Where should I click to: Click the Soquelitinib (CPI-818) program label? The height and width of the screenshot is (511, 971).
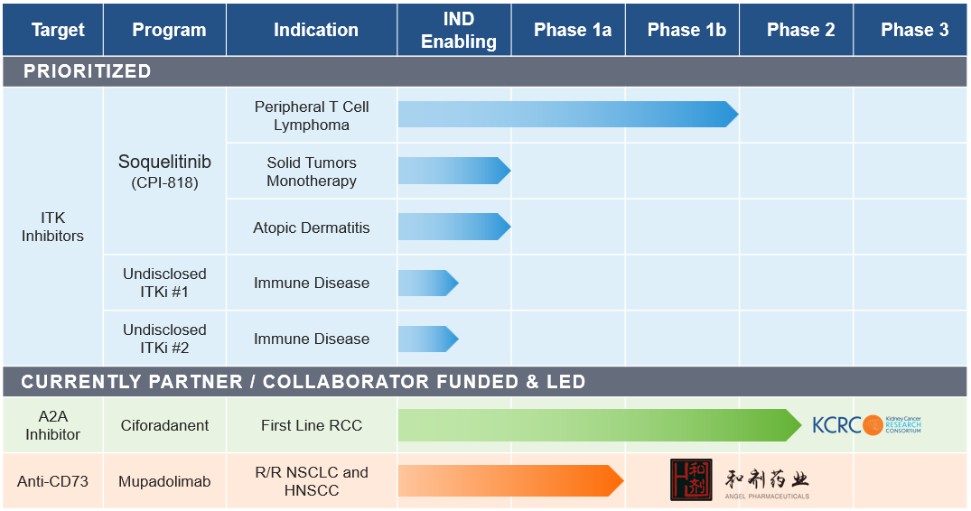165,171
